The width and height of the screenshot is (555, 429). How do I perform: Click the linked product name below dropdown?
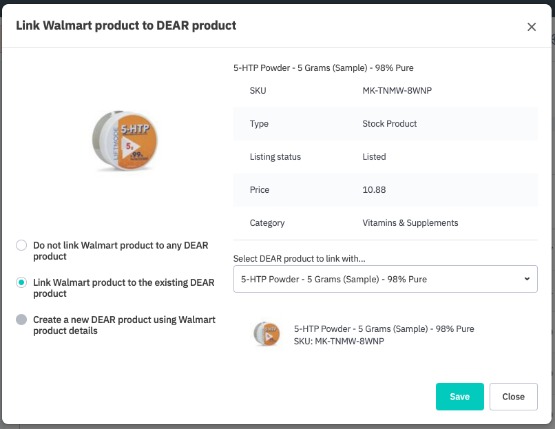[384, 329]
